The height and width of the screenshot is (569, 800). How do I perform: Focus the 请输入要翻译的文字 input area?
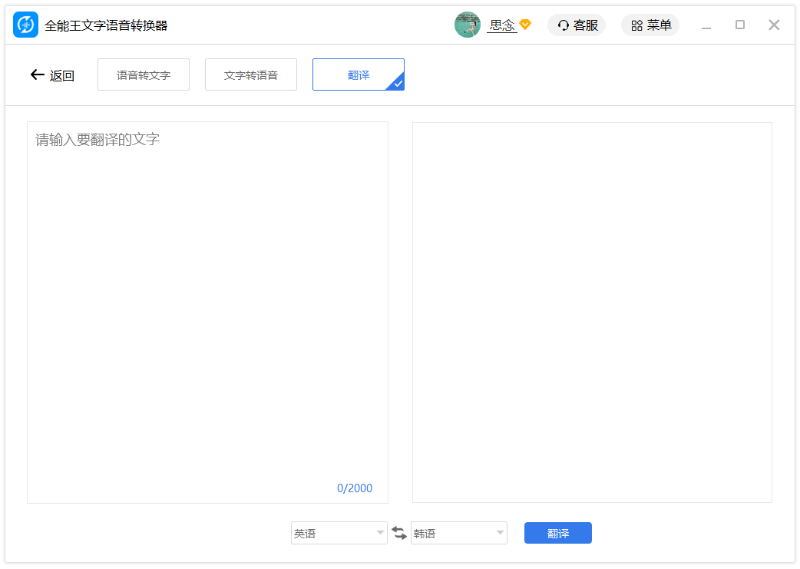tap(208, 312)
